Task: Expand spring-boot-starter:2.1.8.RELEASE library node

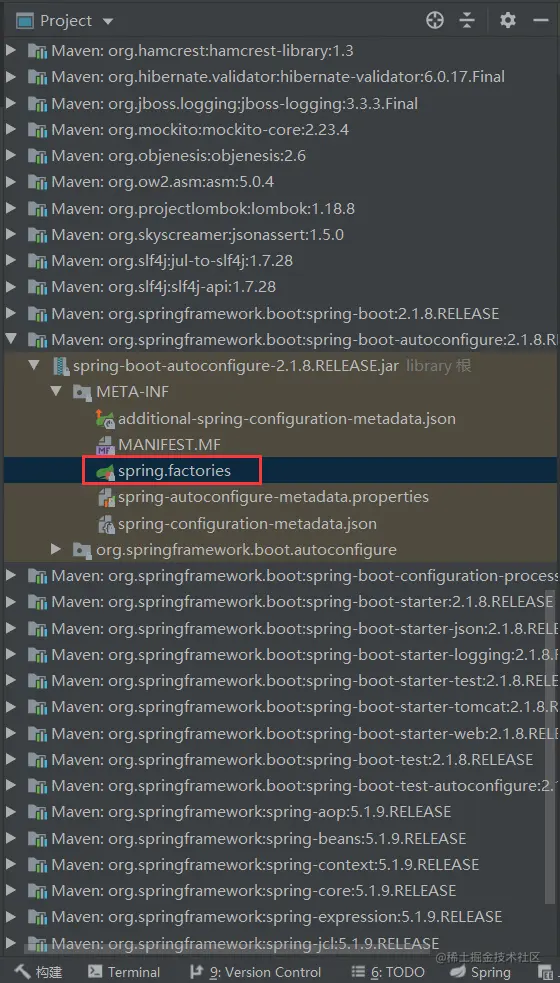Action: pos(11,602)
